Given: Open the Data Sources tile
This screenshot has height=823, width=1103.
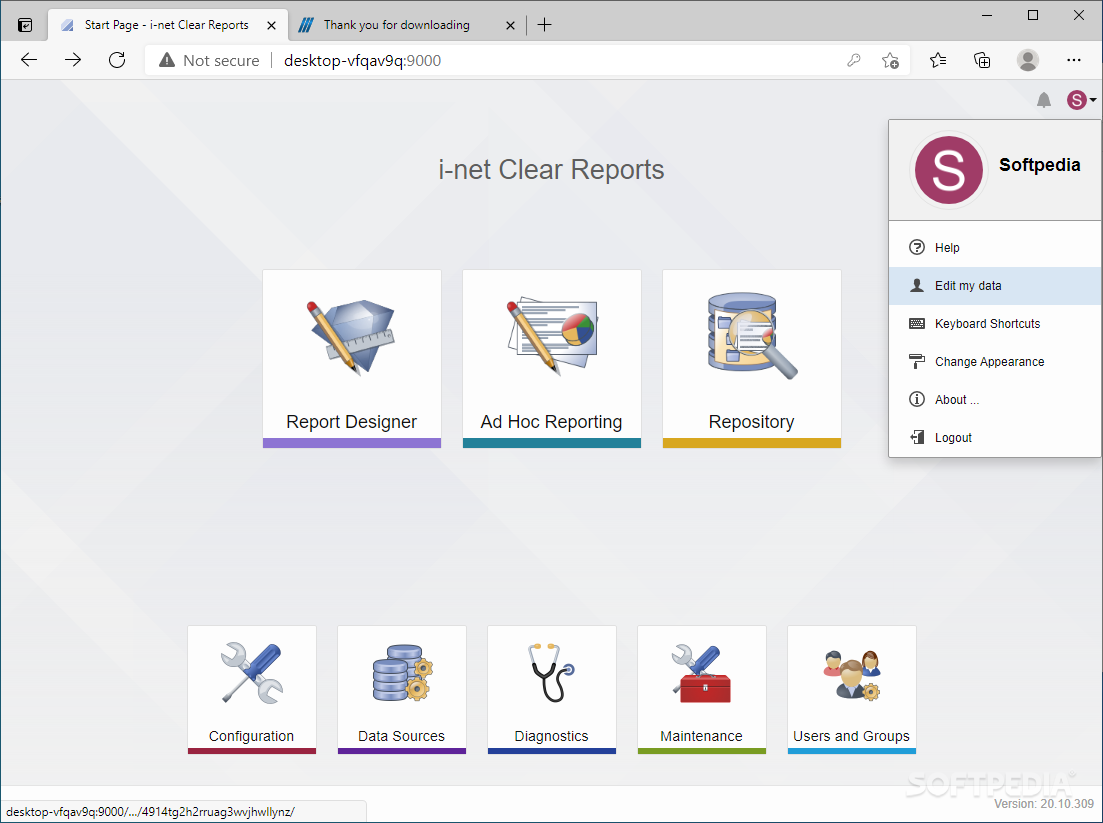Looking at the screenshot, I should point(402,689).
